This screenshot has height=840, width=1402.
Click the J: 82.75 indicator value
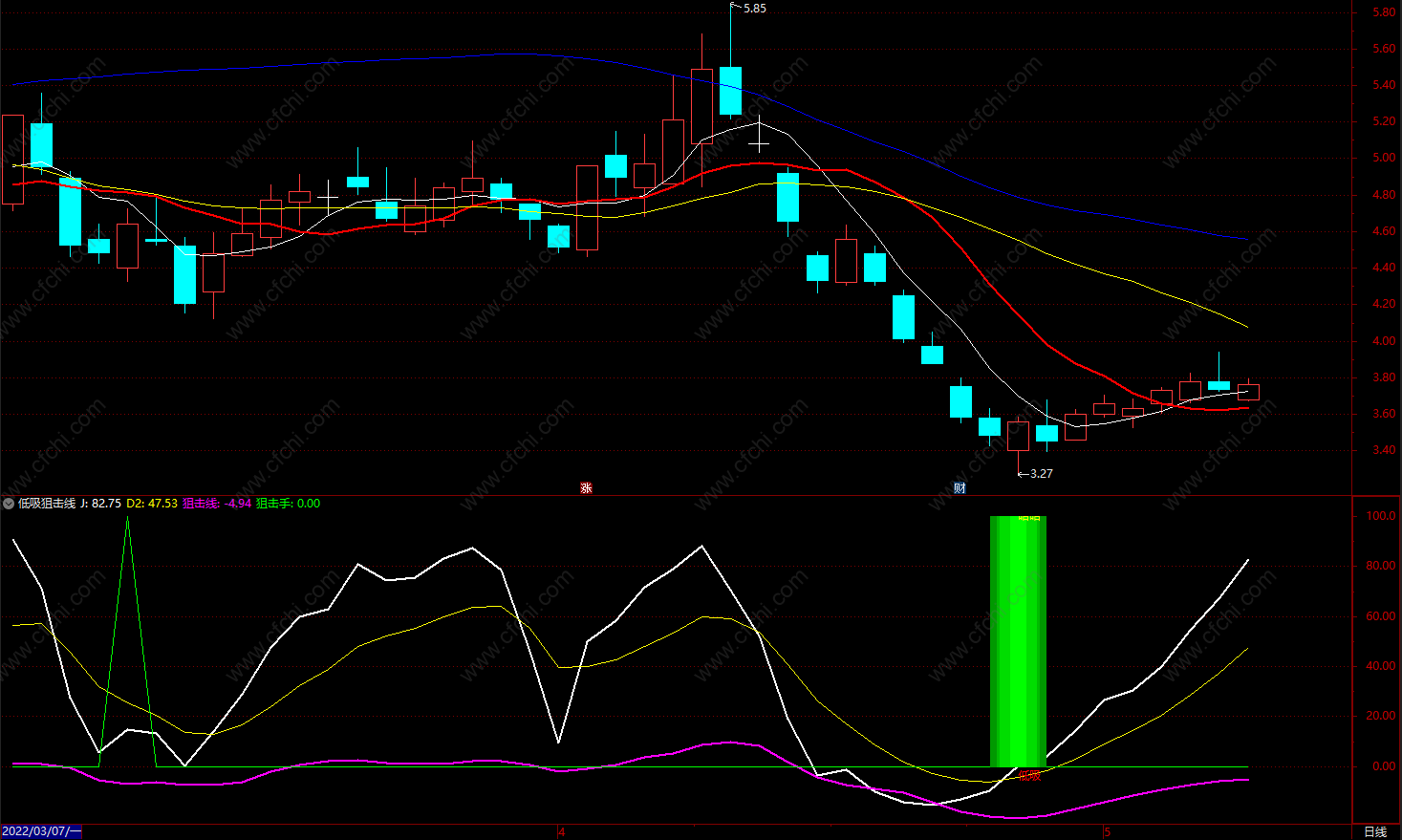tap(100, 504)
